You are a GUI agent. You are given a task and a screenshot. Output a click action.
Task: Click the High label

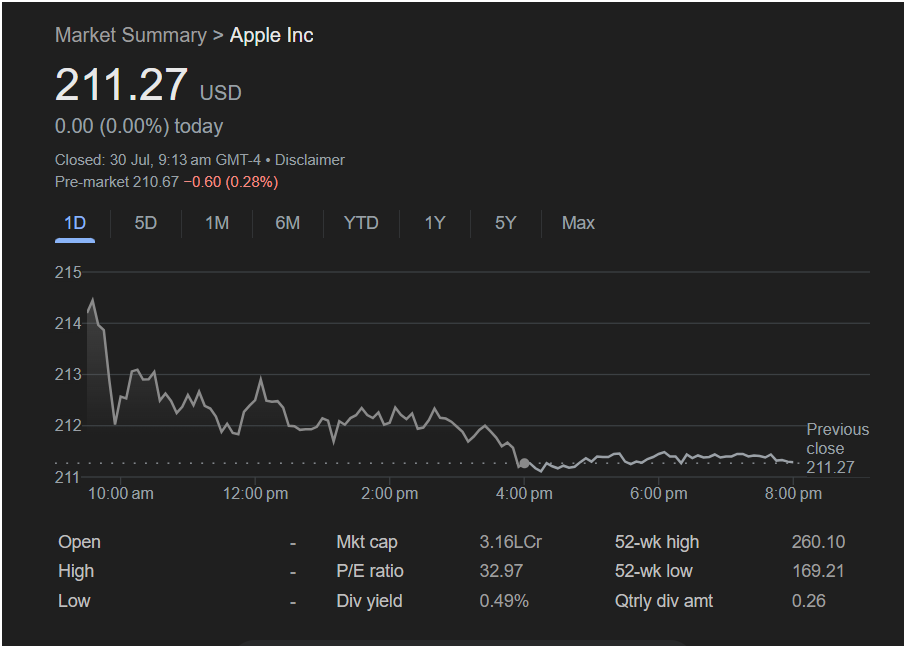(76, 571)
